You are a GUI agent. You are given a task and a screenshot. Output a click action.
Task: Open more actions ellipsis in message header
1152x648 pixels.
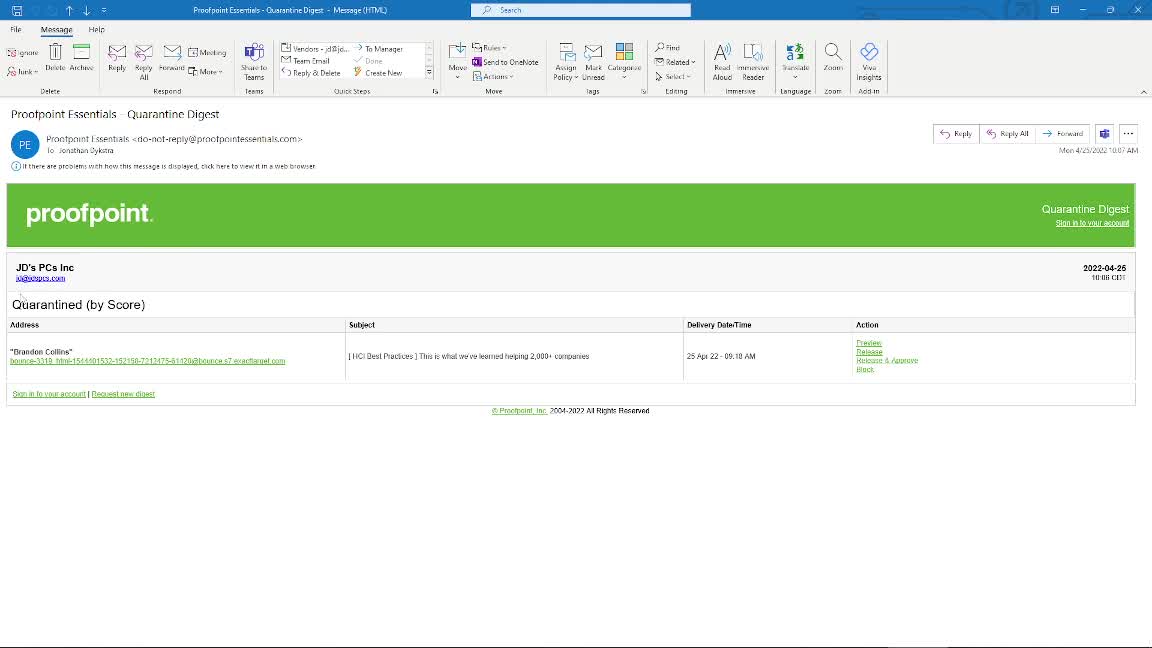(1128, 134)
